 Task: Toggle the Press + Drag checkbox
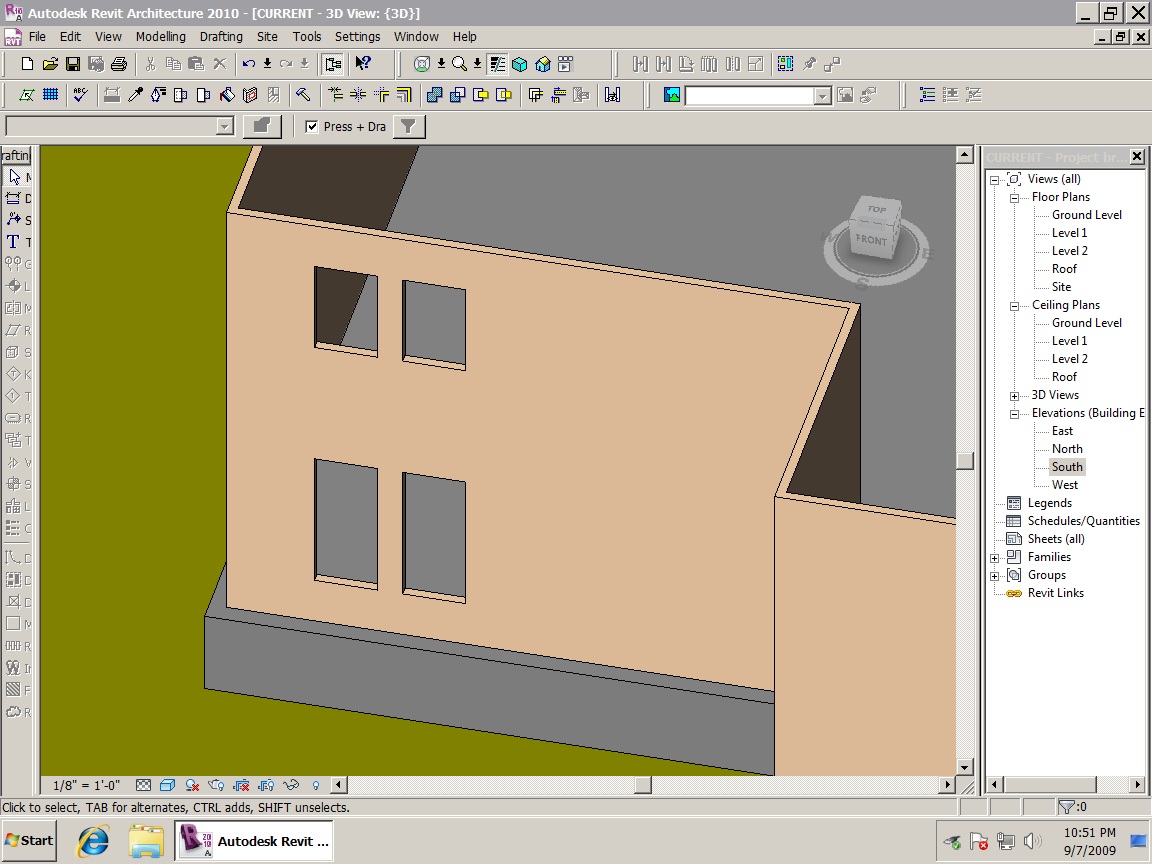click(x=312, y=126)
